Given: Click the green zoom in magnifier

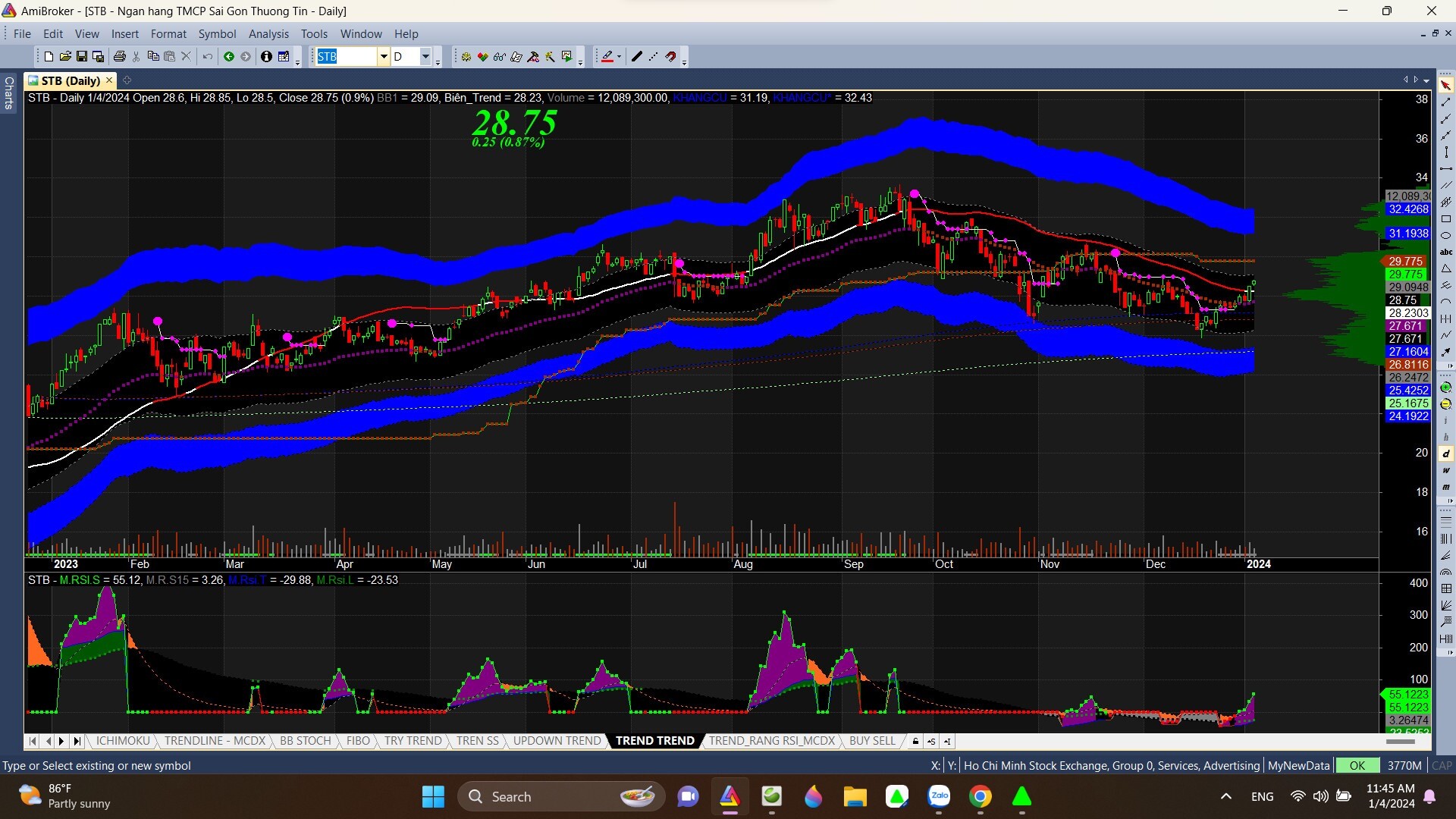Looking at the screenshot, I should pos(1446,388).
